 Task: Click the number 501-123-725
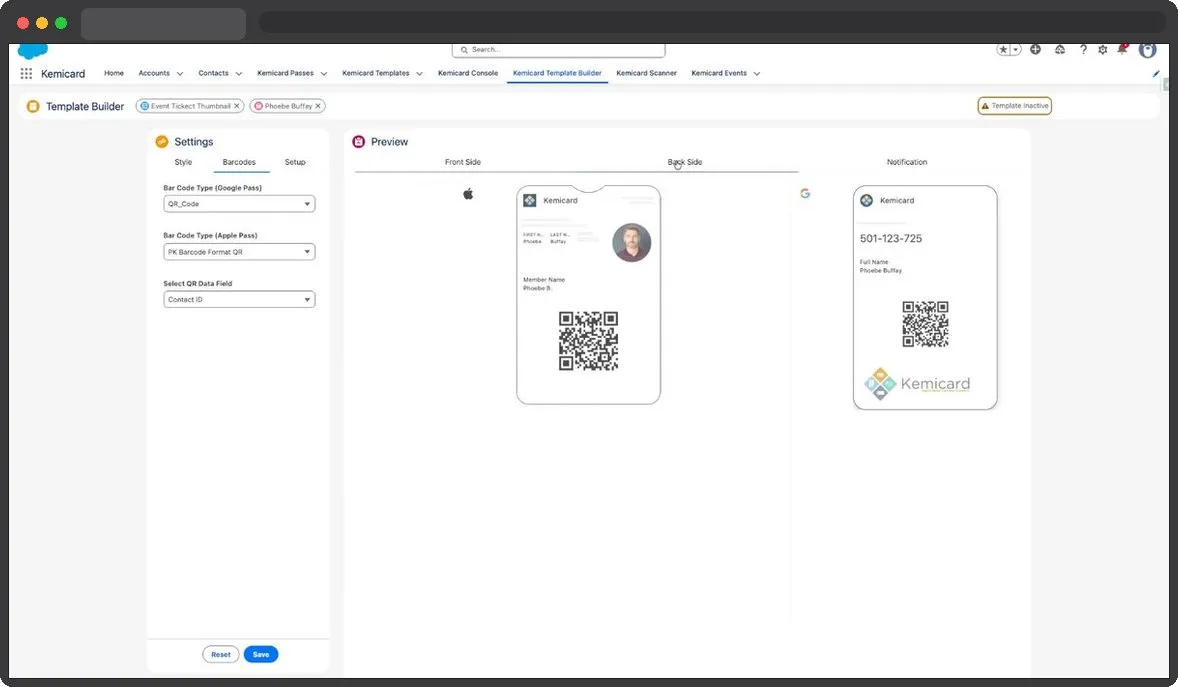891,238
